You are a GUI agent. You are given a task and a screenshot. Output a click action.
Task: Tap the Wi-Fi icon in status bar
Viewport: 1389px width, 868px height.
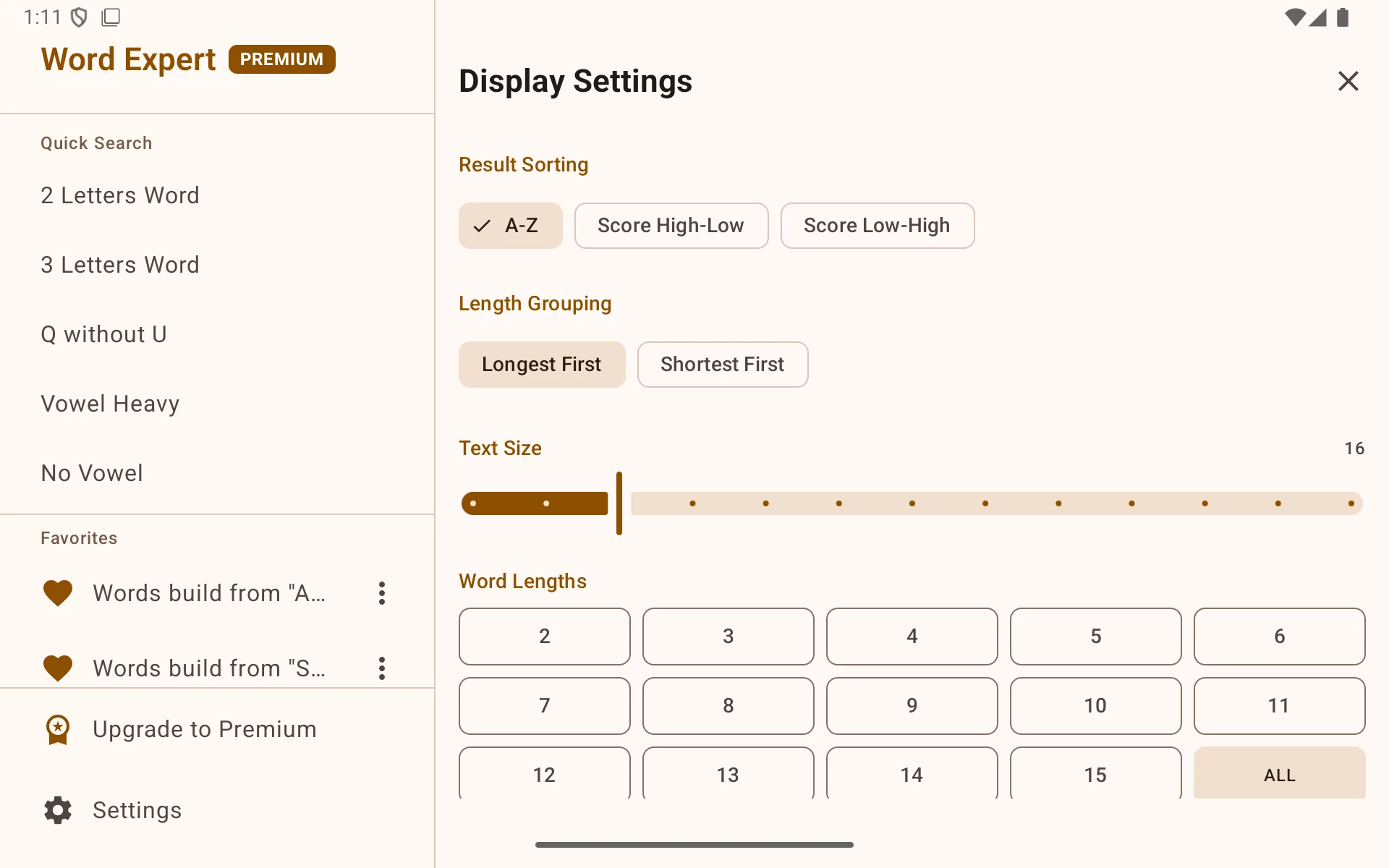click(x=1294, y=17)
